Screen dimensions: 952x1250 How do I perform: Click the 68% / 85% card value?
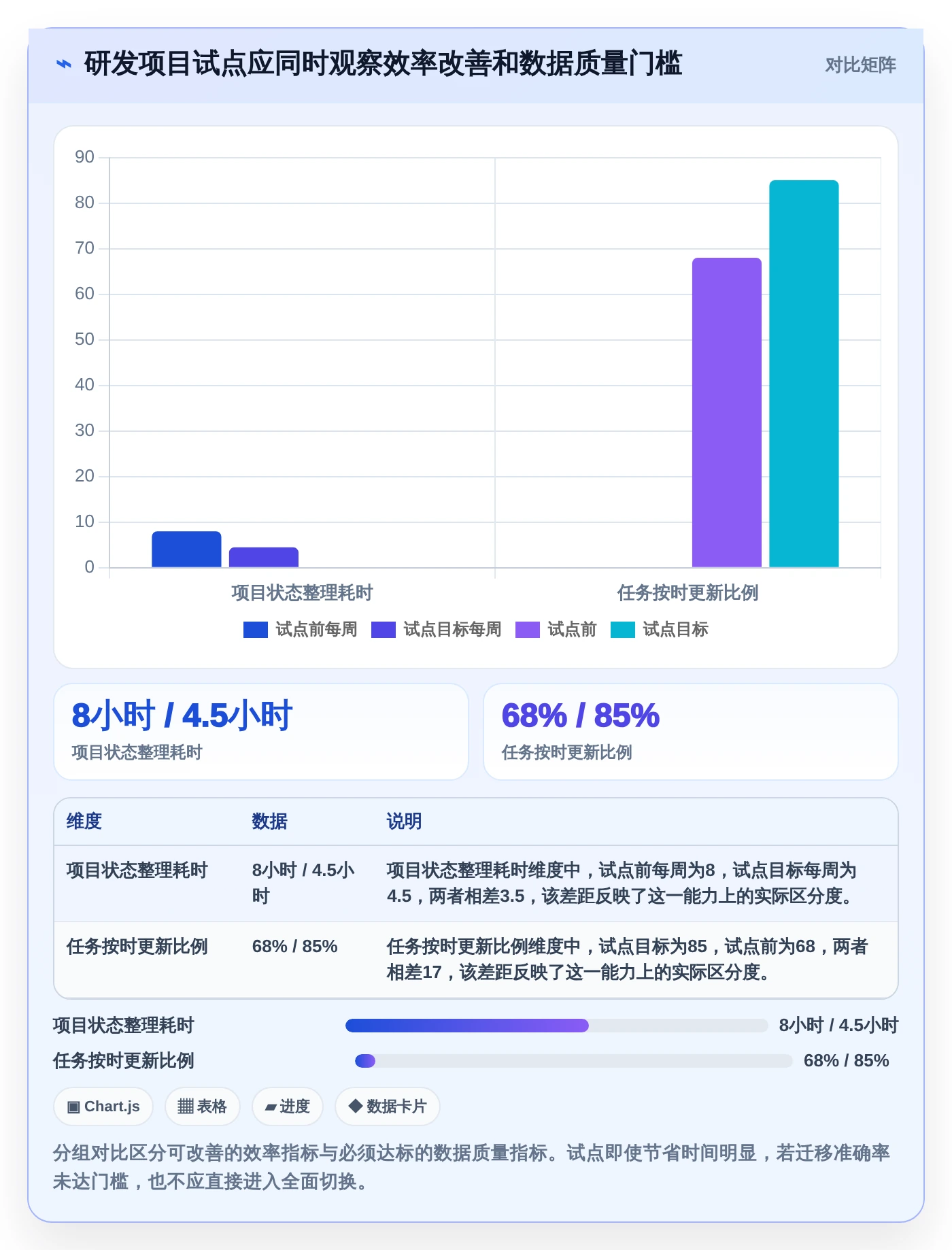pos(581,715)
